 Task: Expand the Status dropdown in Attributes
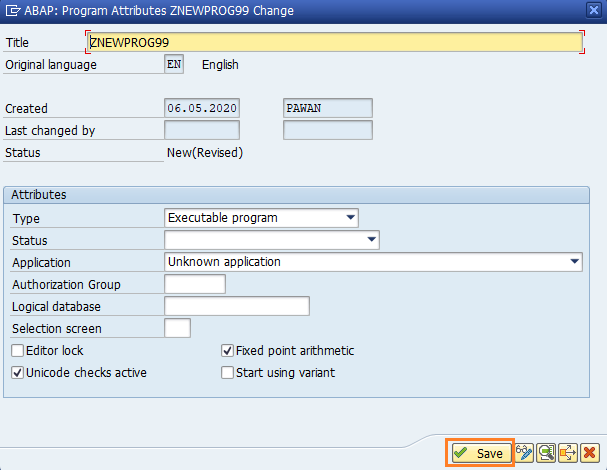click(372, 240)
